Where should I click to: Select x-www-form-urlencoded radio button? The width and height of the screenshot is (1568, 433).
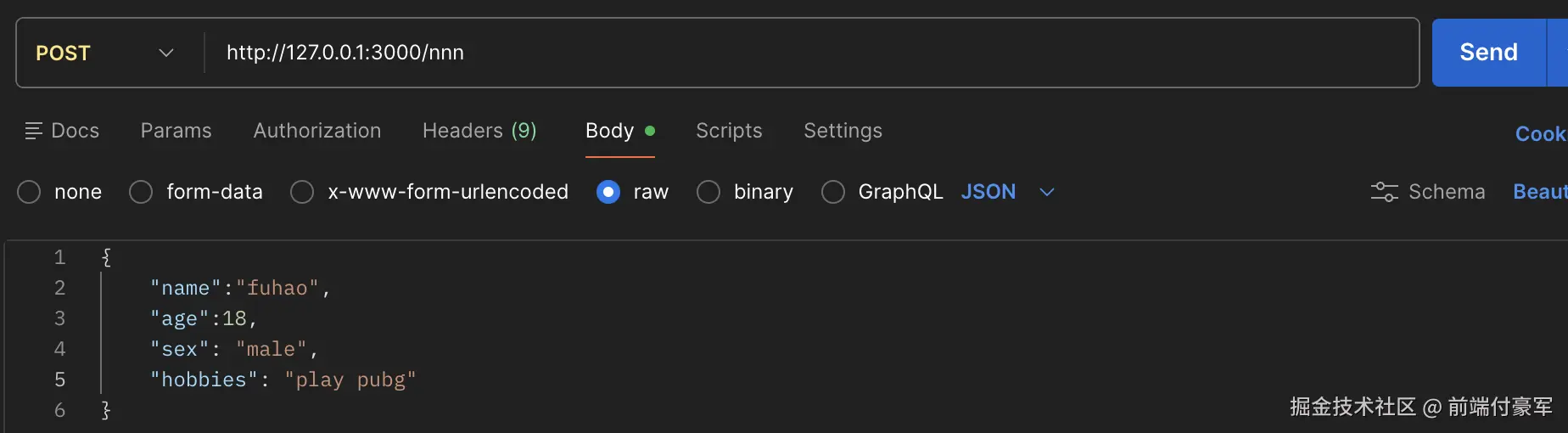[302, 192]
